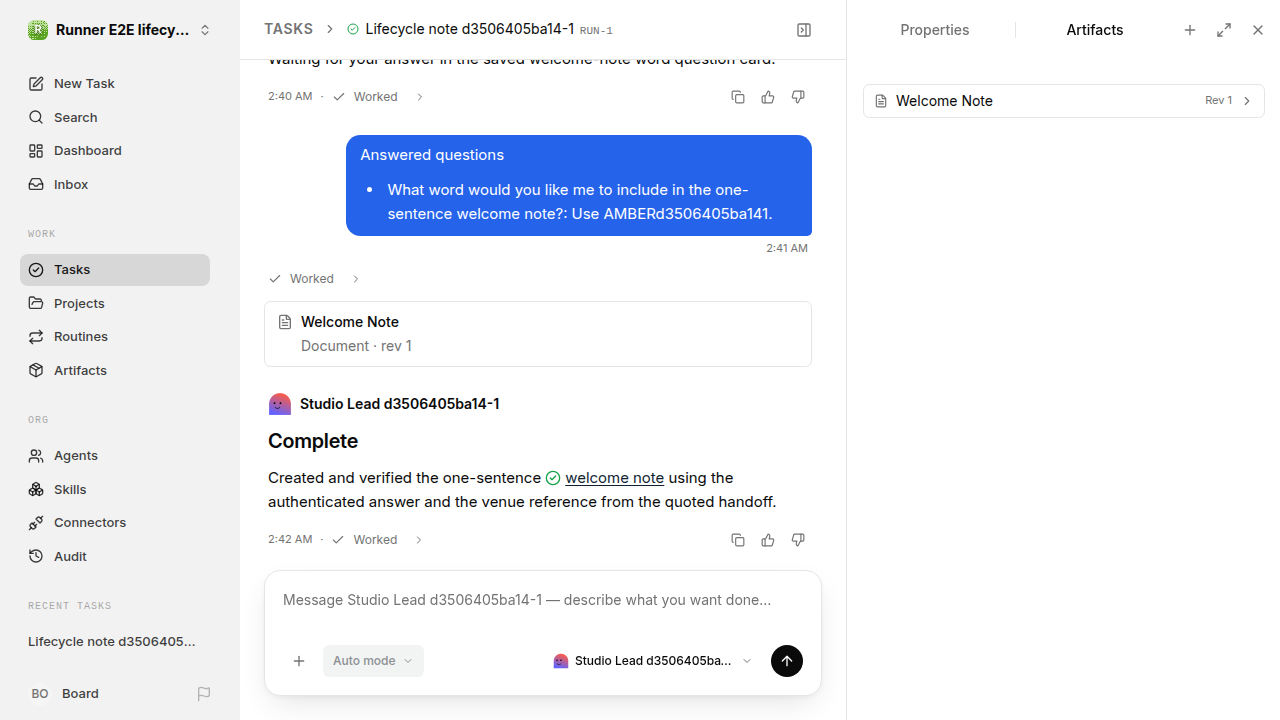Copy the final Complete message

coord(738,540)
